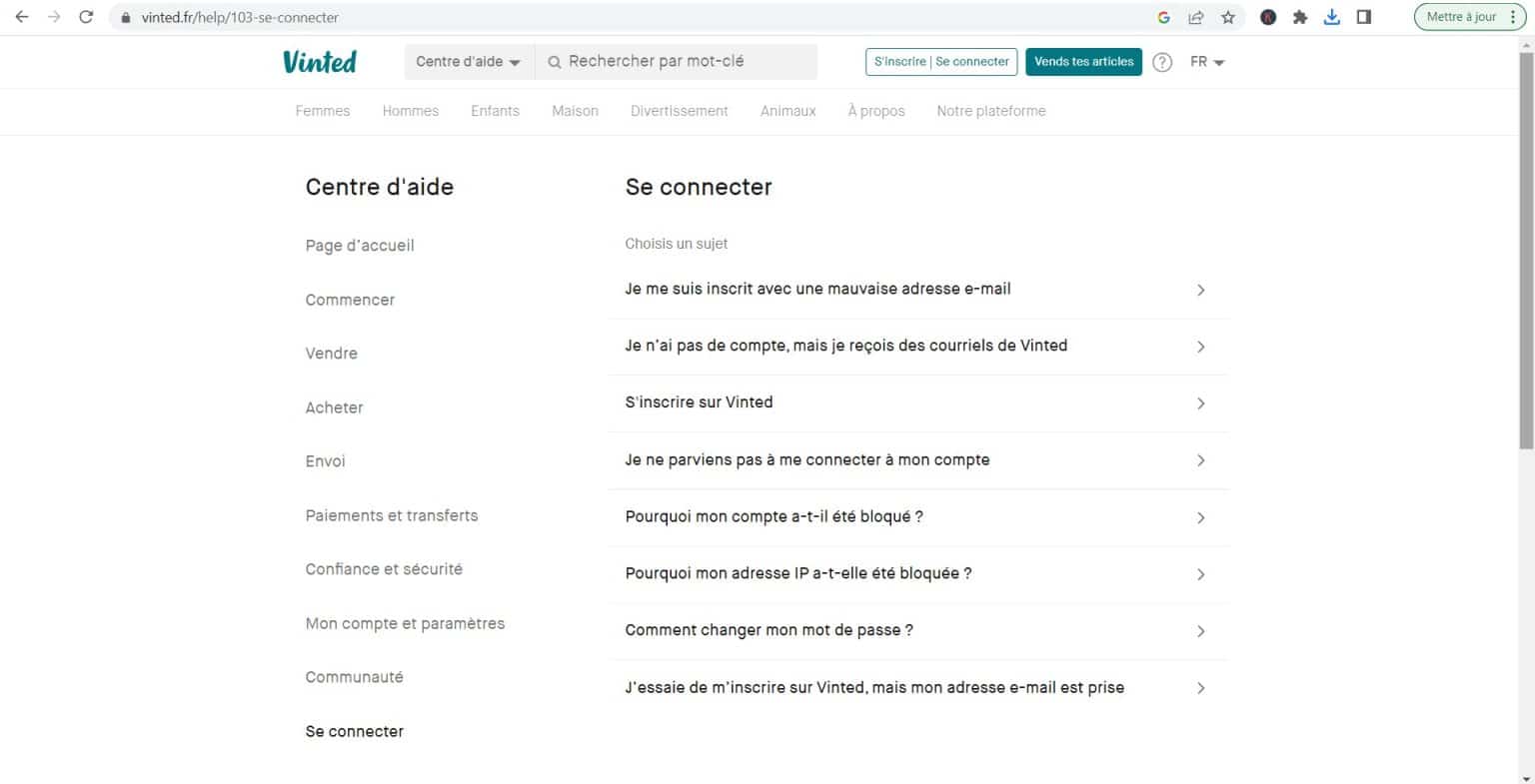The height and width of the screenshot is (784, 1535).
Task: Open the extensions puzzle icon
Action: 1299,16
